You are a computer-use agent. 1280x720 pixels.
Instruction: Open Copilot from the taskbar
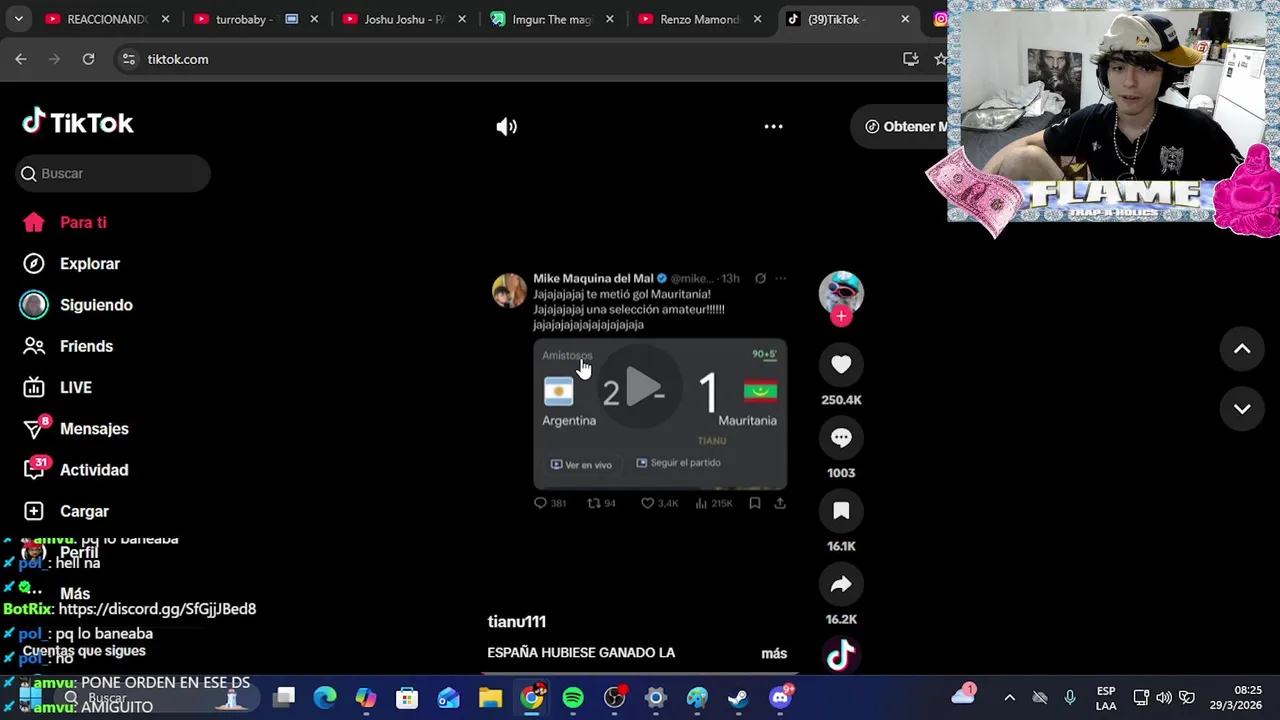366,697
